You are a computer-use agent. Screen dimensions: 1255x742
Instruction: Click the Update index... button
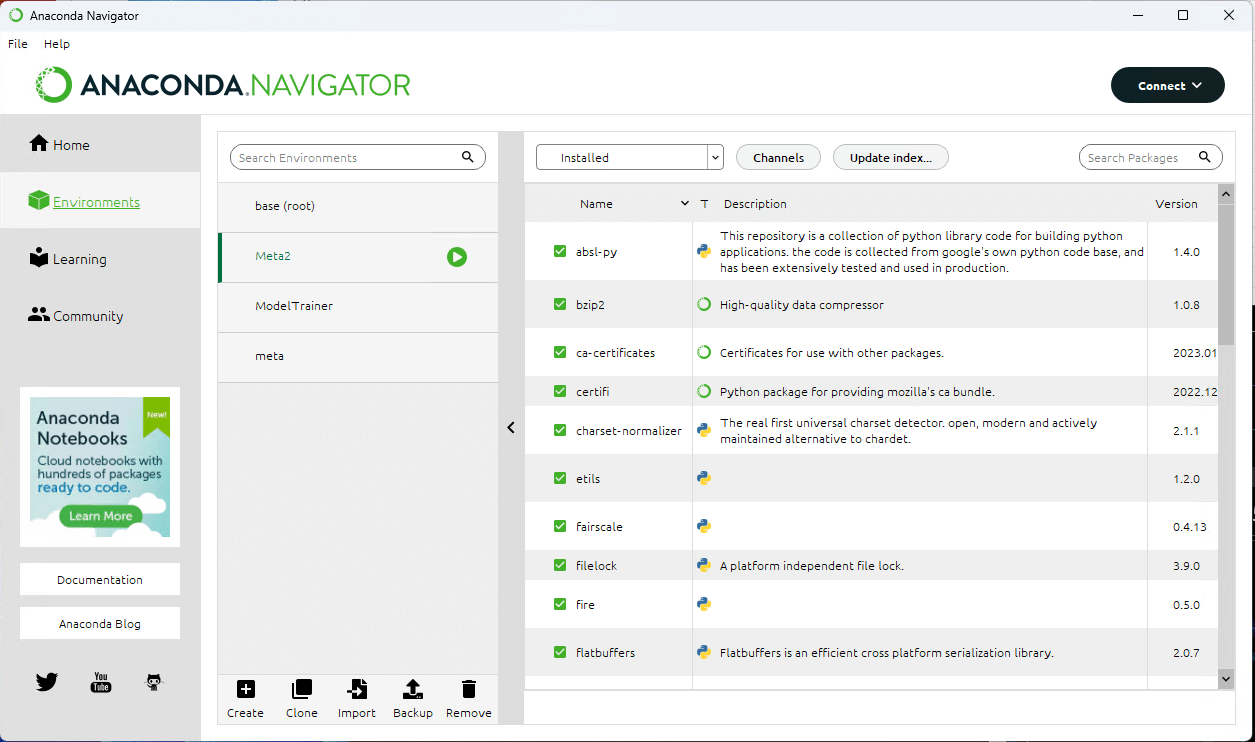(891, 157)
